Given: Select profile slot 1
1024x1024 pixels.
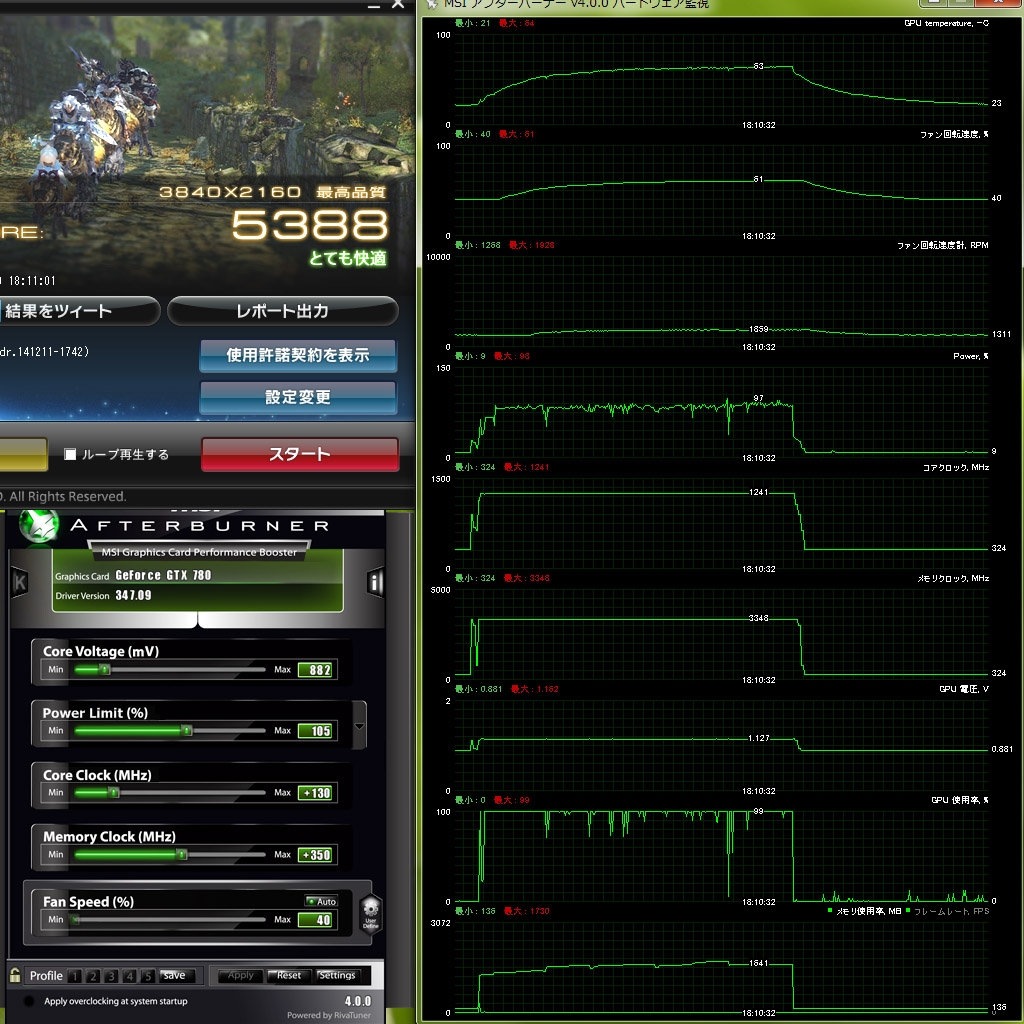Looking at the screenshot, I should (75, 976).
